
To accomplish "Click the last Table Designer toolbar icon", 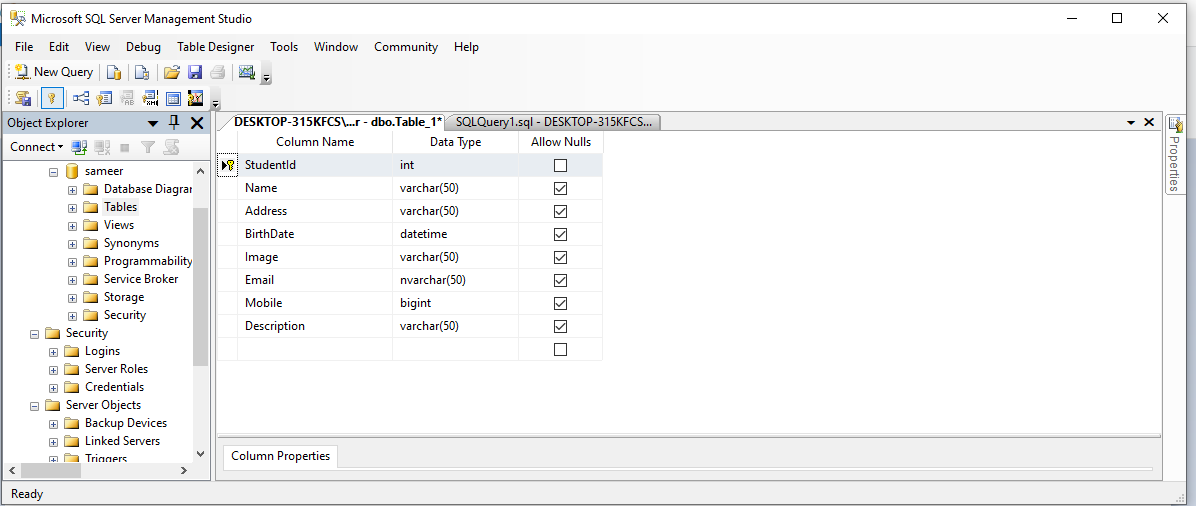I will click(x=195, y=98).
